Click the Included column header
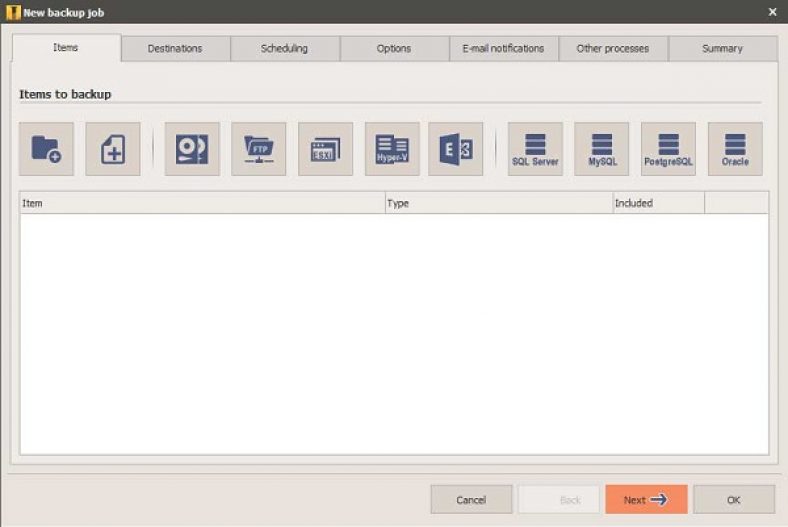Image resolution: width=788 pixels, height=527 pixels. point(658,203)
